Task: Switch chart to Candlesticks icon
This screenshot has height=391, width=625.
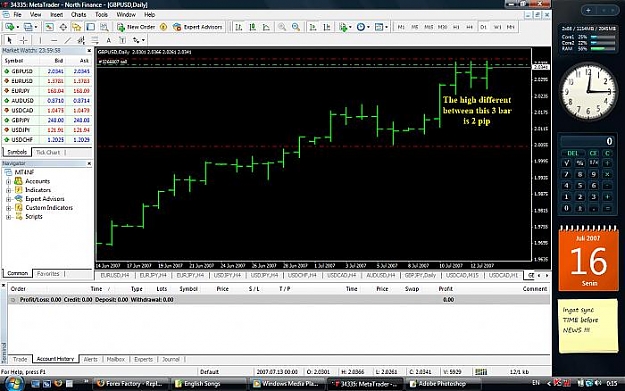Action: coord(252,27)
